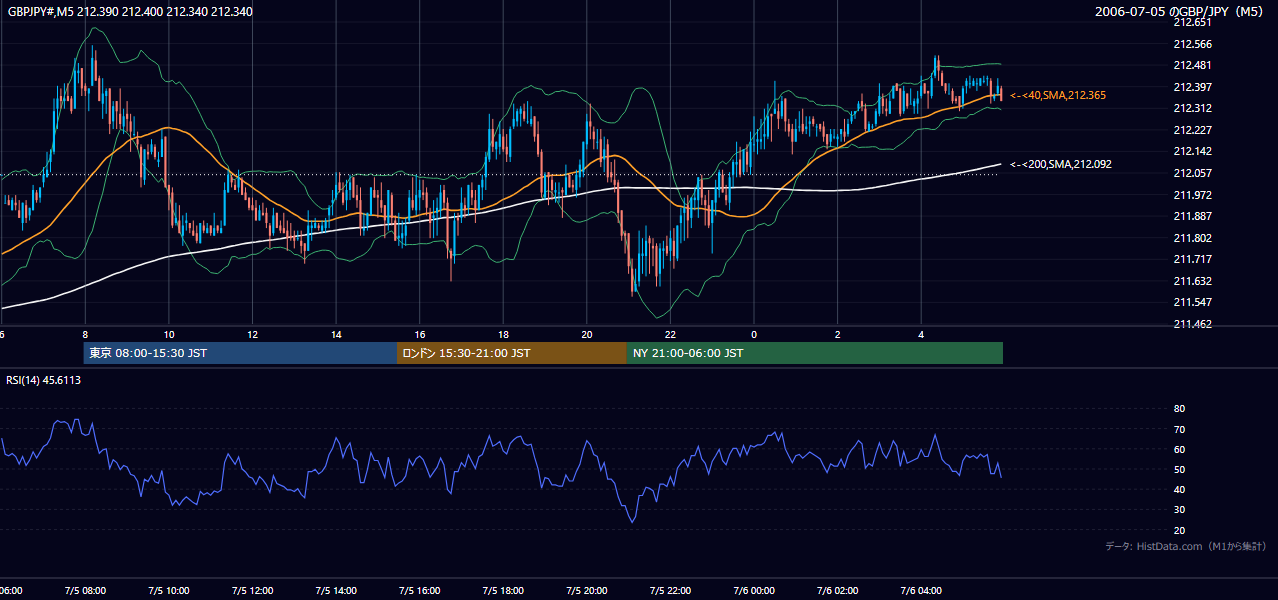Click the 7/5 22:00 date label
This screenshot has height=600, width=1278.
(x=671, y=591)
